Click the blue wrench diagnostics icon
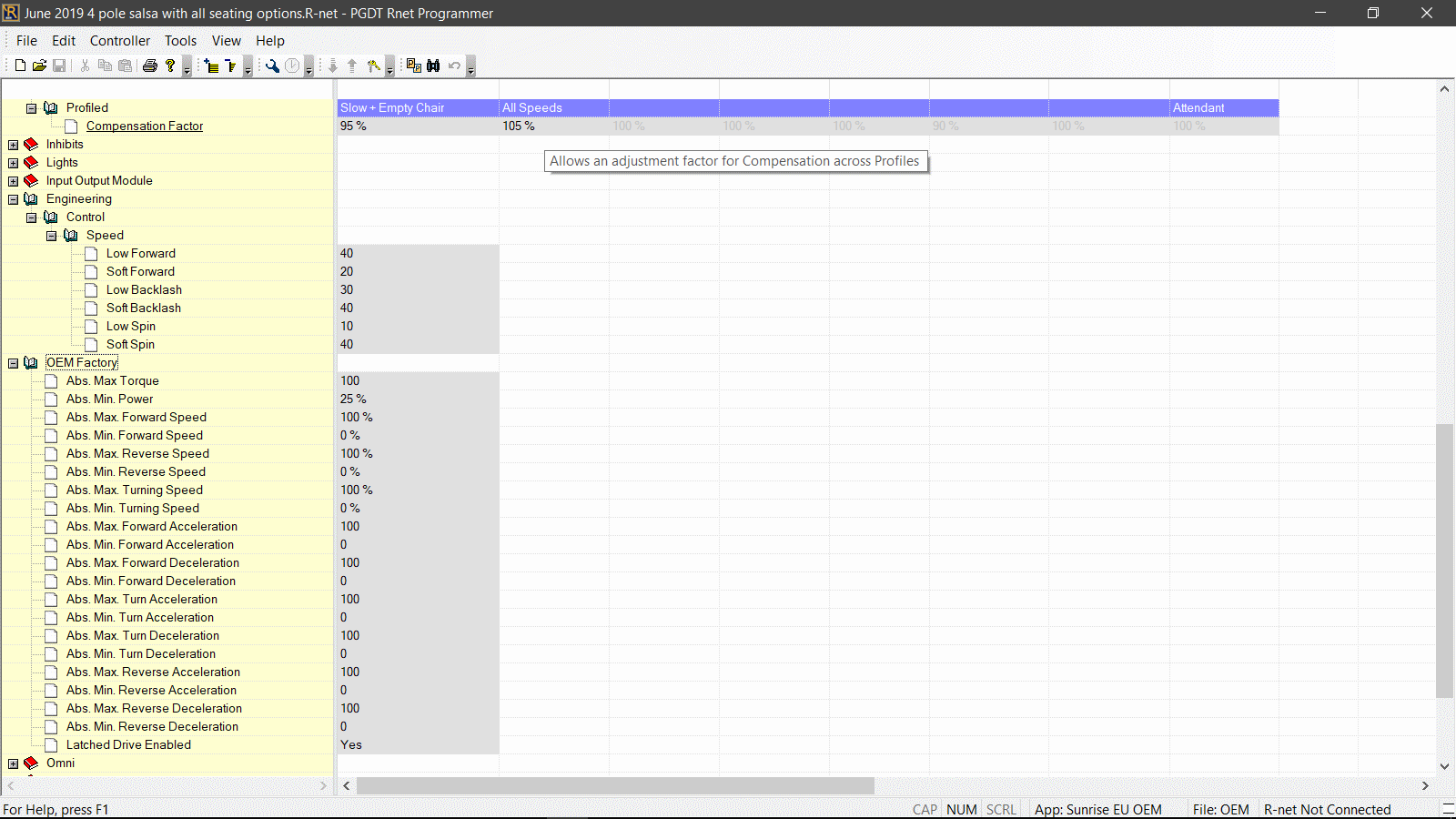The image size is (1456, 819). coord(272,66)
